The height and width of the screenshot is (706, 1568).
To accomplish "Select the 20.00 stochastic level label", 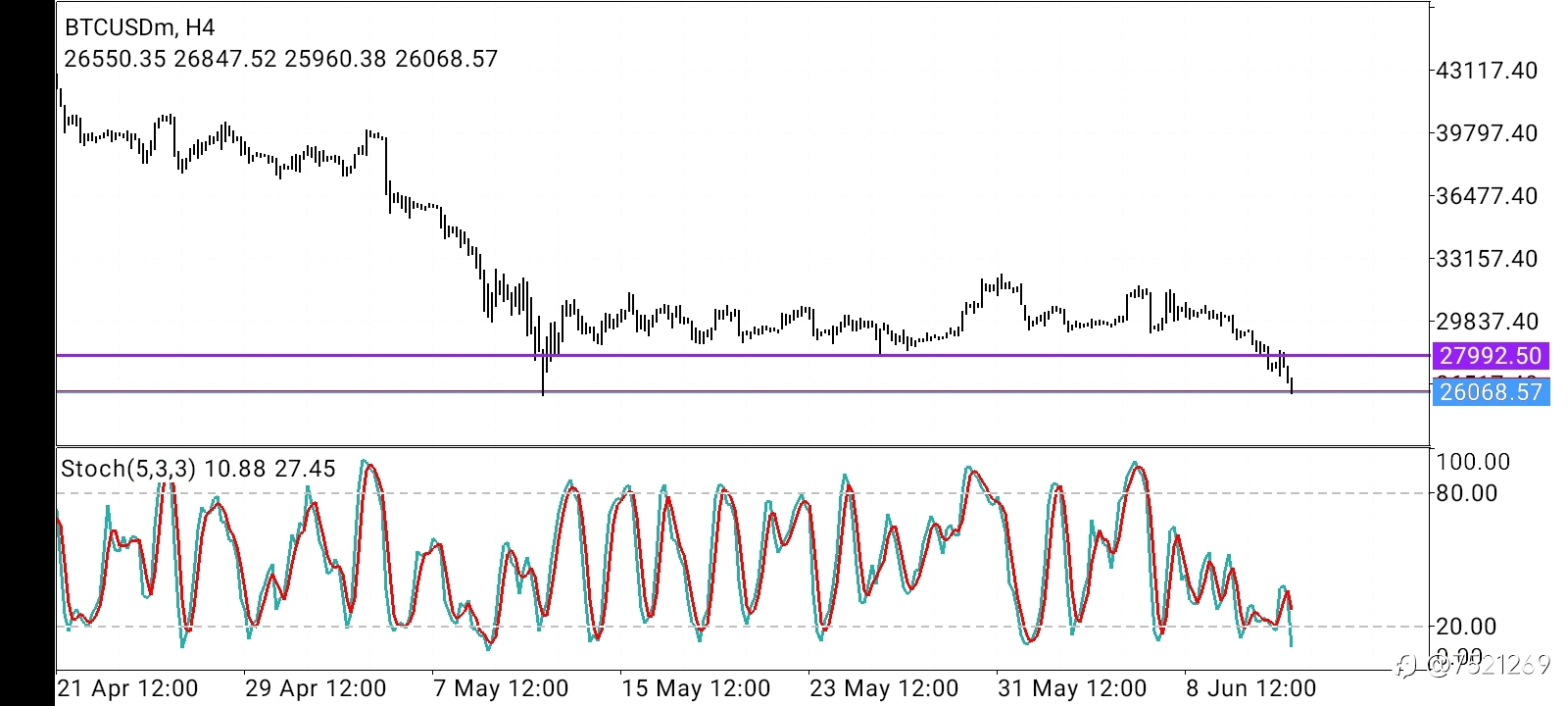I will pos(1467,626).
